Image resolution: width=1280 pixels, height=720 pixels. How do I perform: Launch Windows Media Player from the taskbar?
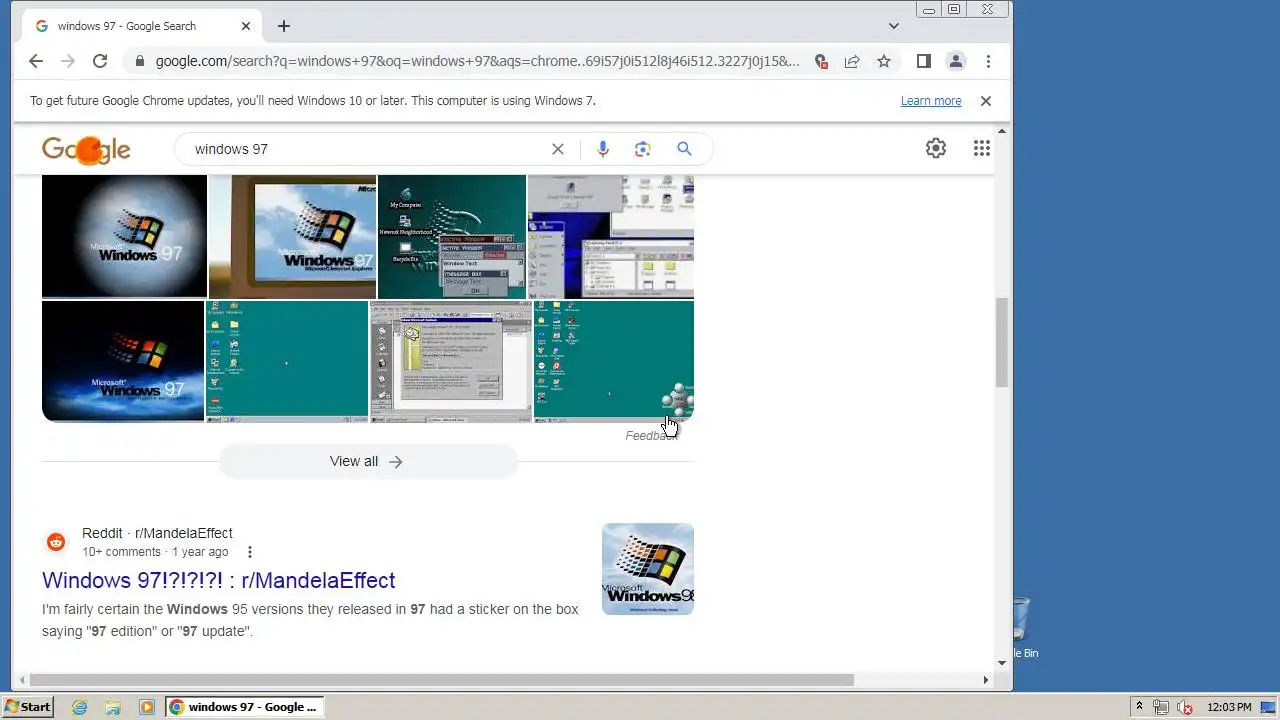coord(147,707)
